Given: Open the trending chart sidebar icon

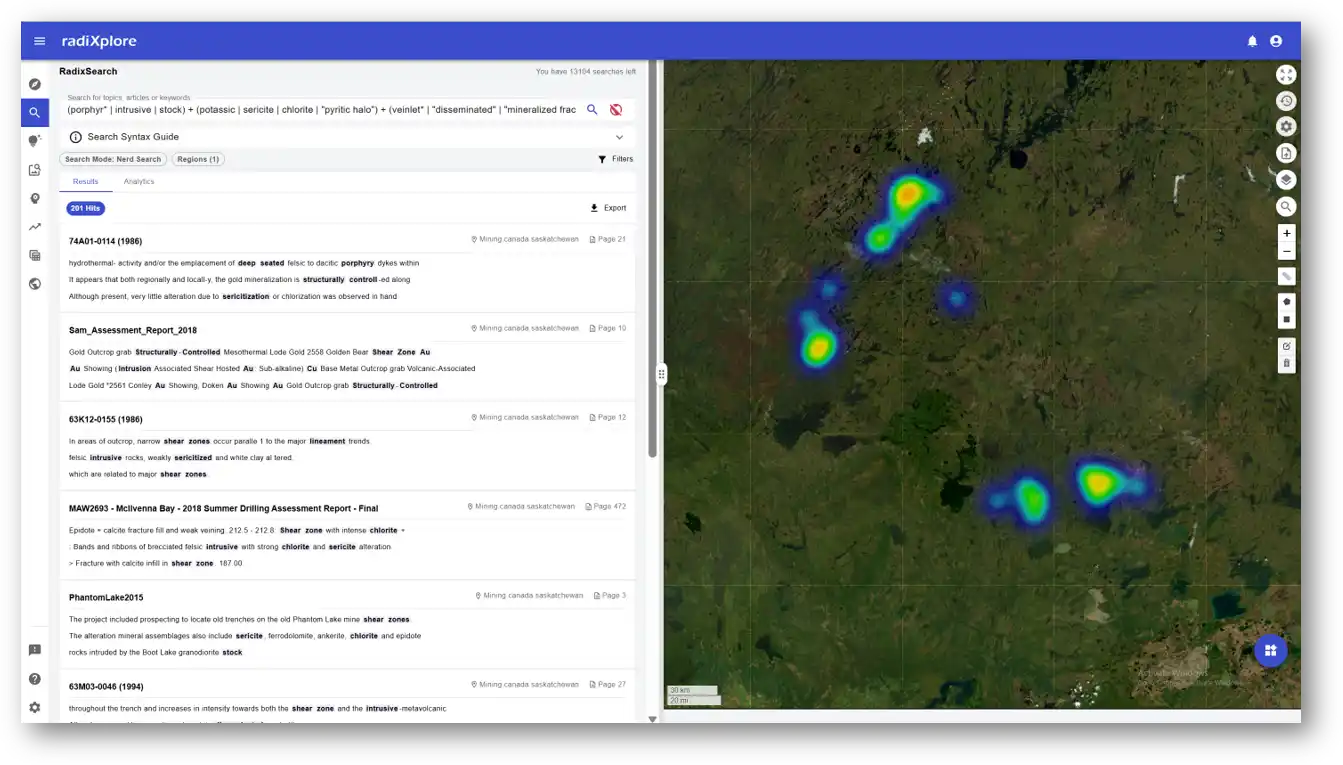Looking at the screenshot, I should 35,227.
